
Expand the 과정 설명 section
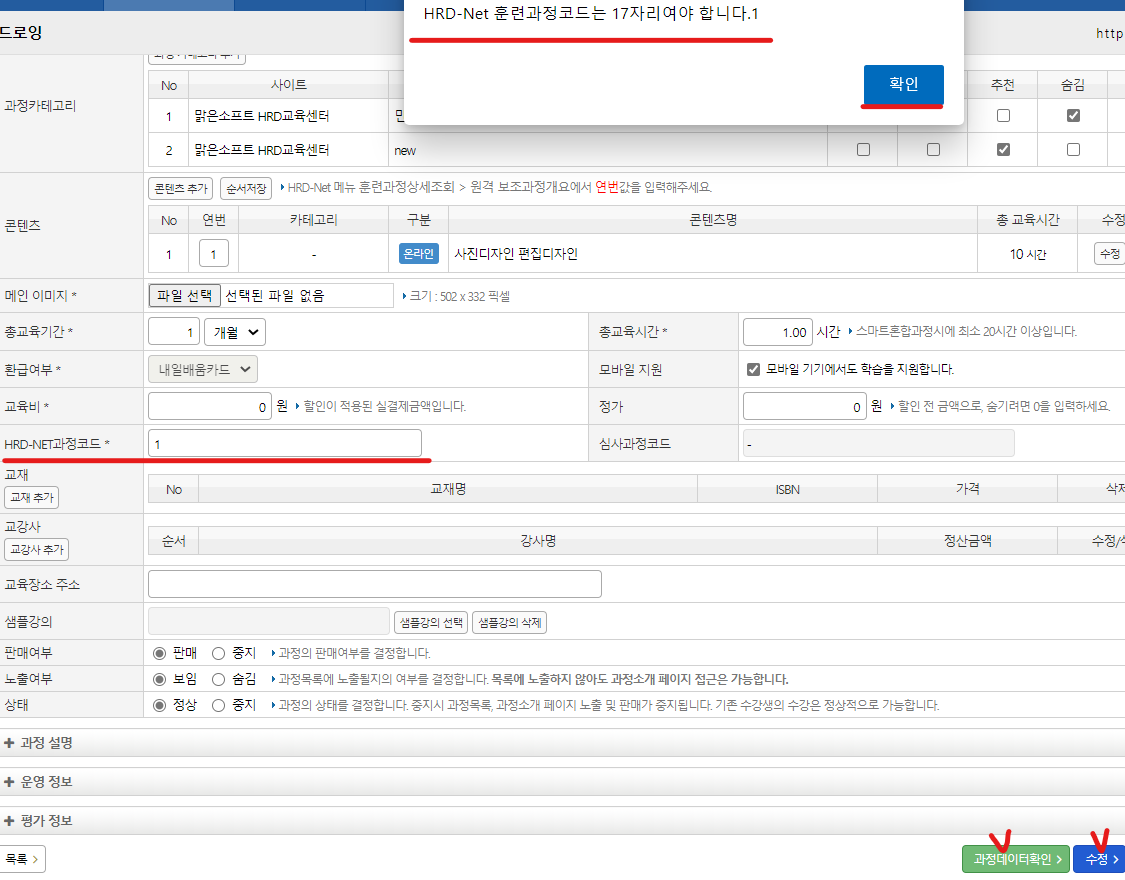(x=40, y=743)
